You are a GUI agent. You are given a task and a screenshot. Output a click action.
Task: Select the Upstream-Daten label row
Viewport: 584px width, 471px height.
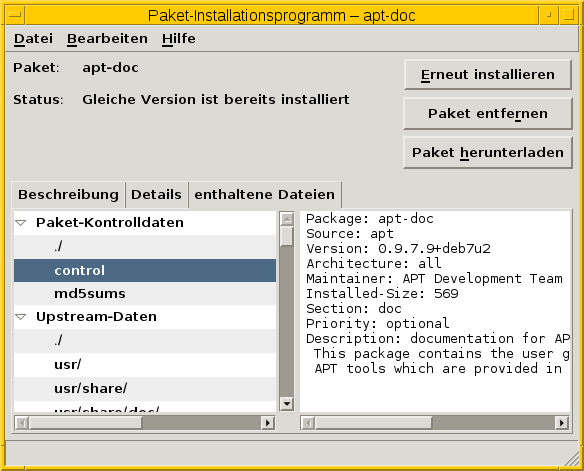click(x=145, y=317)
